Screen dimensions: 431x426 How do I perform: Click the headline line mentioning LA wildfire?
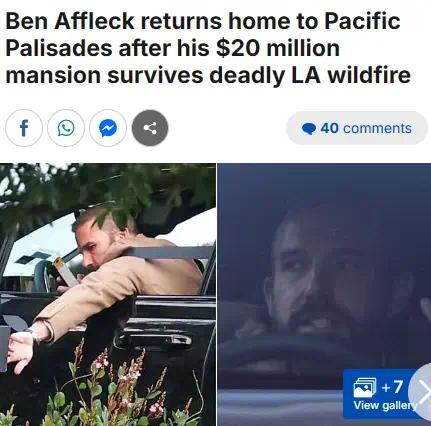point(208,75)
